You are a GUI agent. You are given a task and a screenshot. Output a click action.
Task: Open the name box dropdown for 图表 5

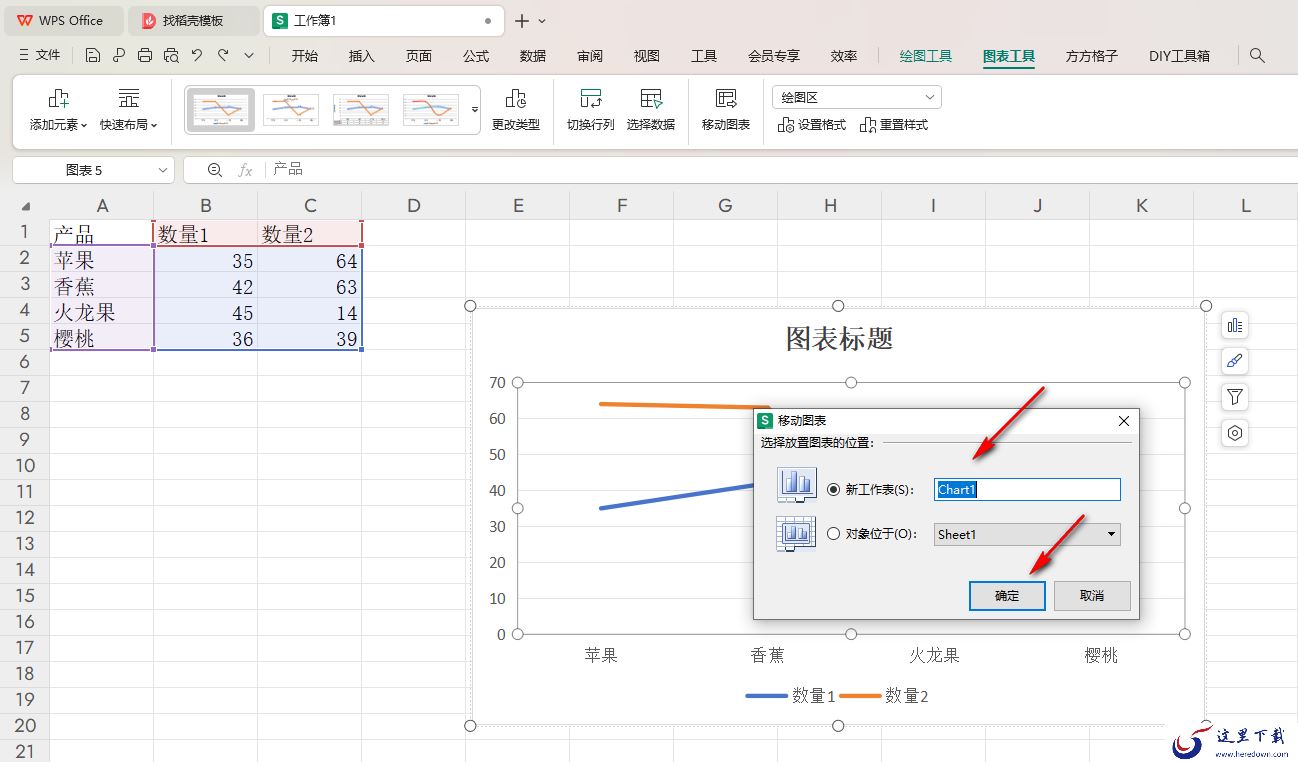[163, 170]
